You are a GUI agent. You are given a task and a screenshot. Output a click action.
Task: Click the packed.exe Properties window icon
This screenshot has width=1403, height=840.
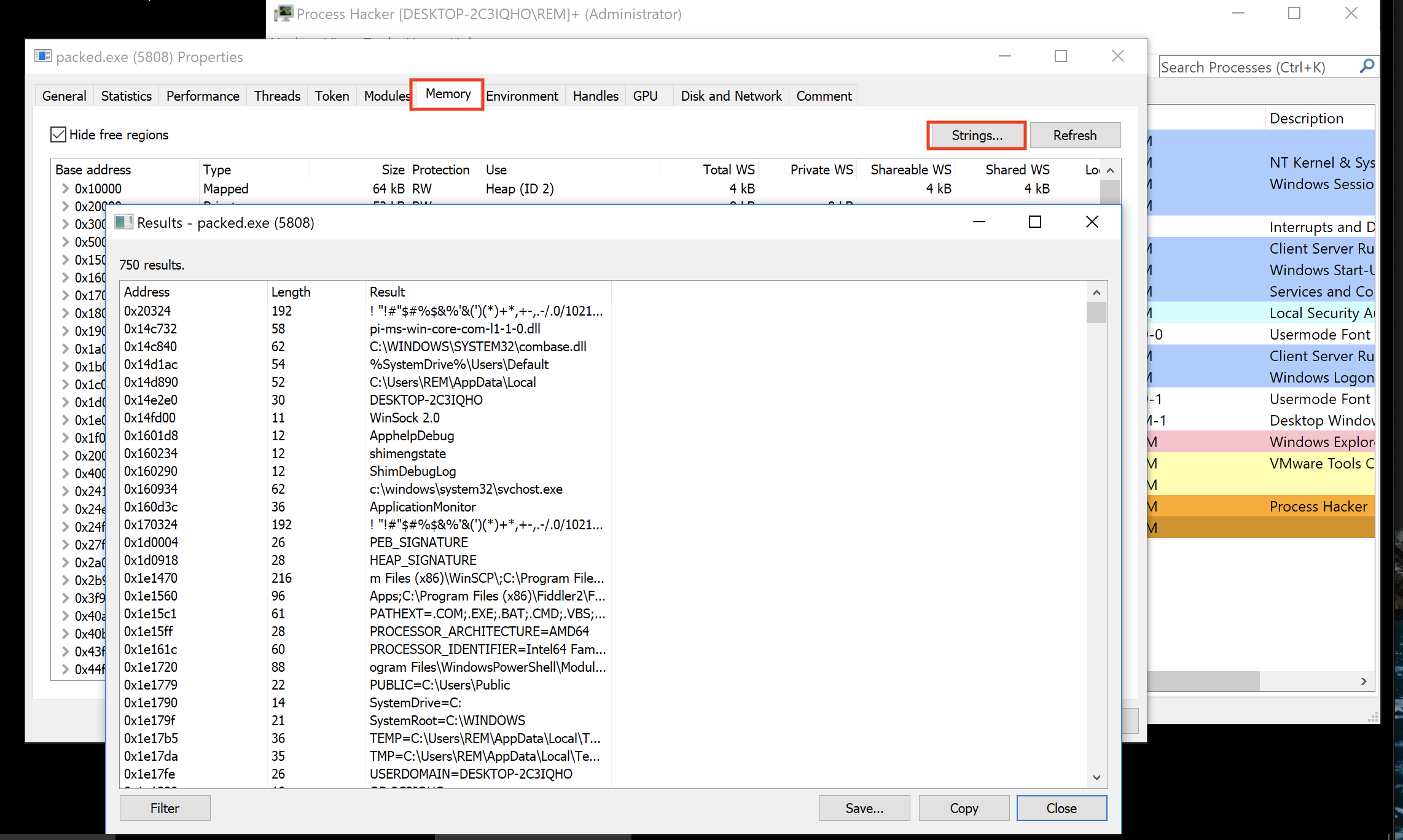43,56
